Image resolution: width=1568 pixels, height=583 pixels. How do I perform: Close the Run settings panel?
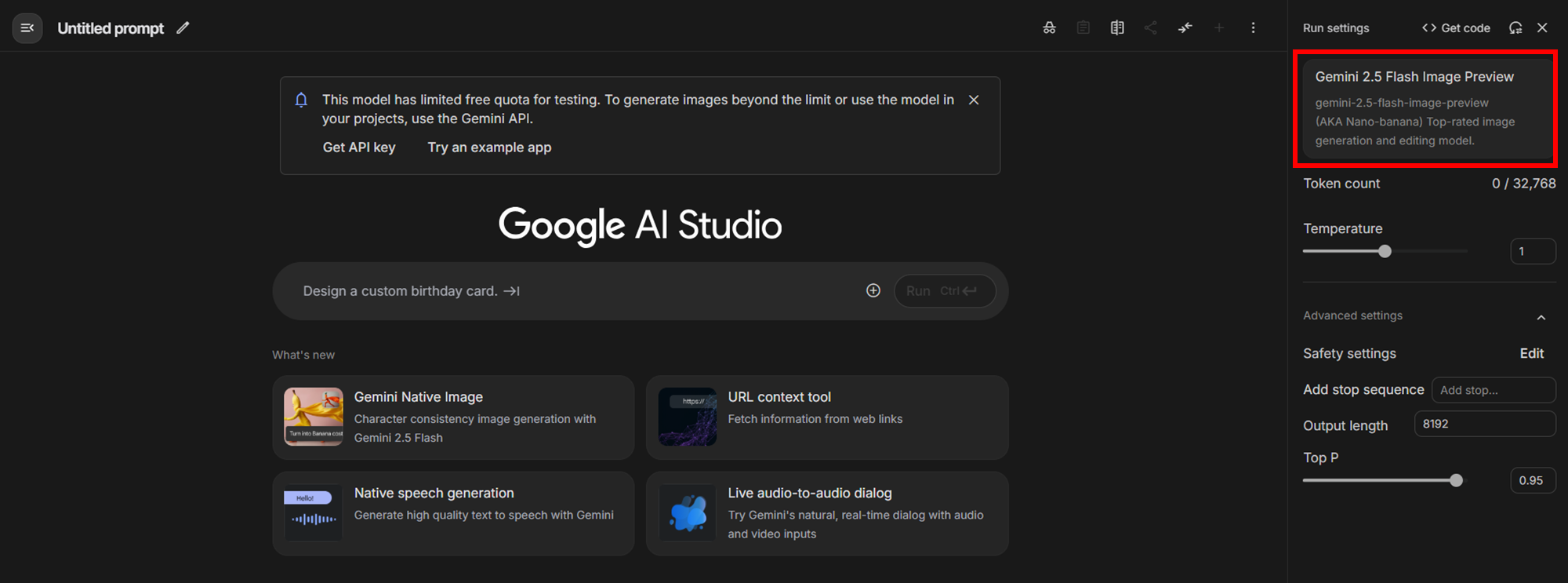(x=1542, y=28)
